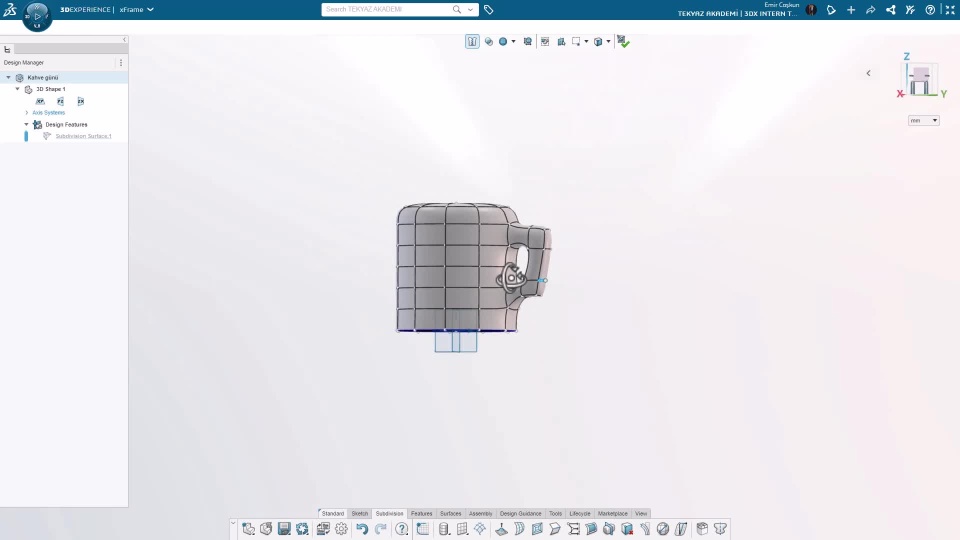
Task: Toggle the highlighted first view toolbar button
Action: pyautogui.click(x=472, y=42)
